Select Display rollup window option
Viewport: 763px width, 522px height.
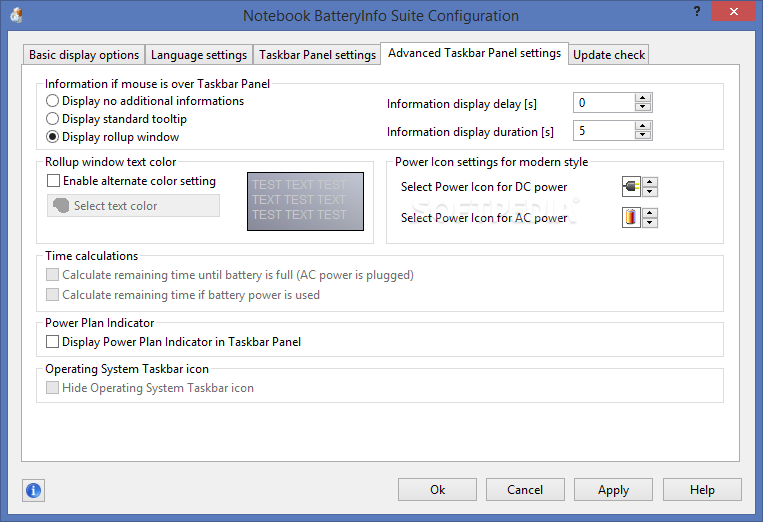click(x=112, y=137)
